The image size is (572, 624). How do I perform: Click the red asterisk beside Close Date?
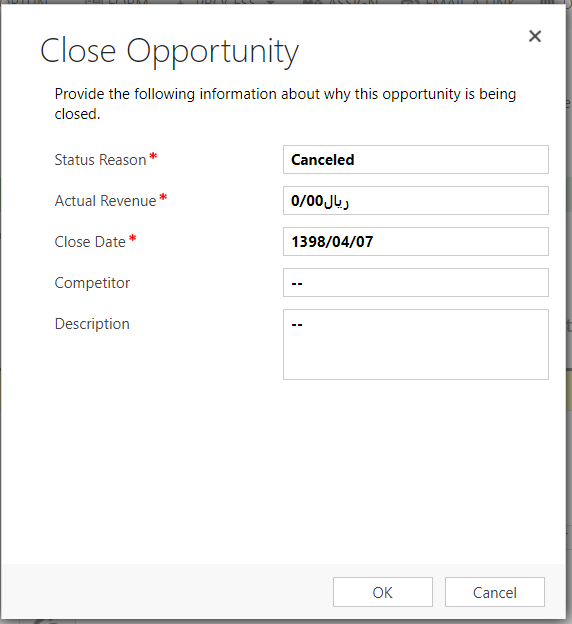click(133, 238)
